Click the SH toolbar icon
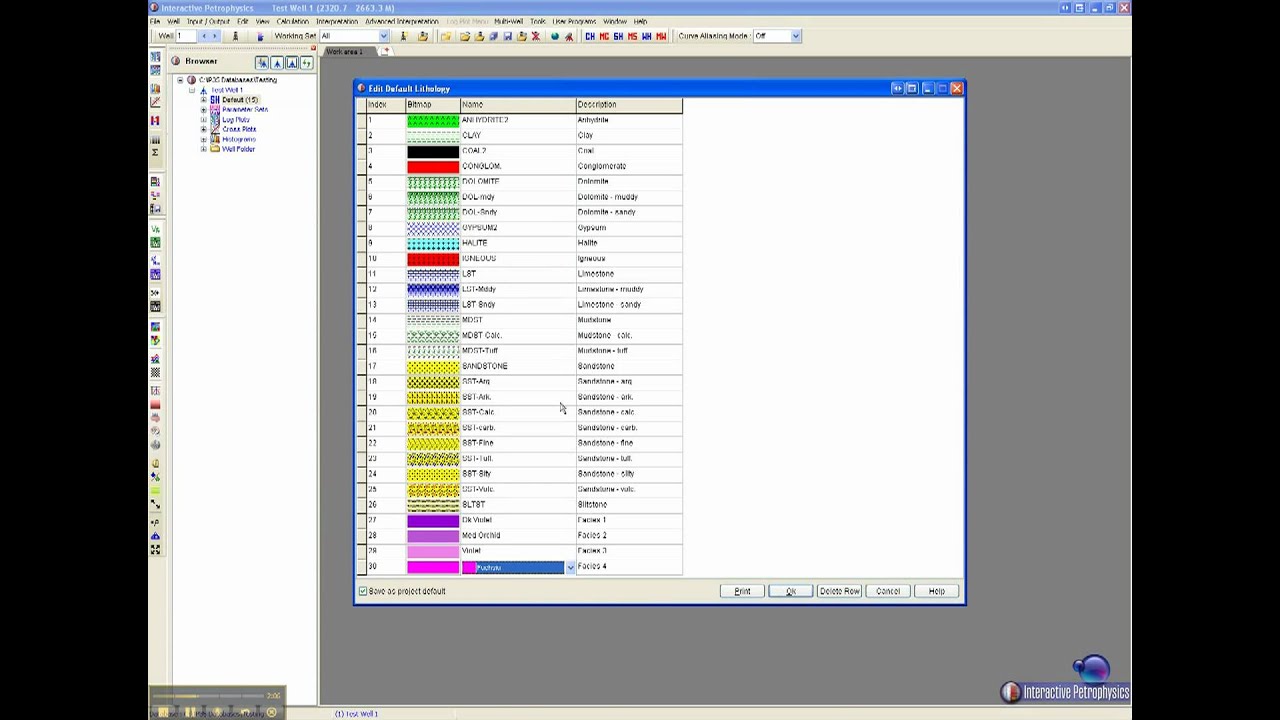 [617, 36]
